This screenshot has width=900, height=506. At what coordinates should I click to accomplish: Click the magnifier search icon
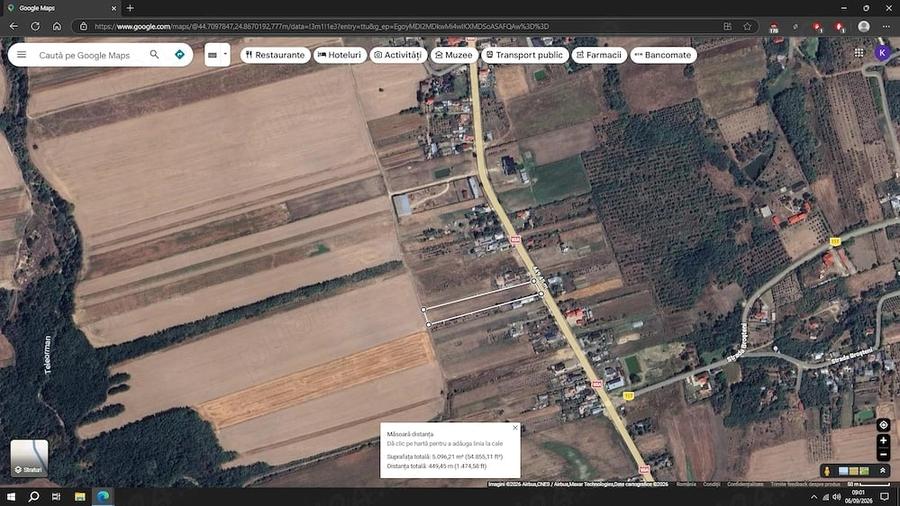pos(154,54)
